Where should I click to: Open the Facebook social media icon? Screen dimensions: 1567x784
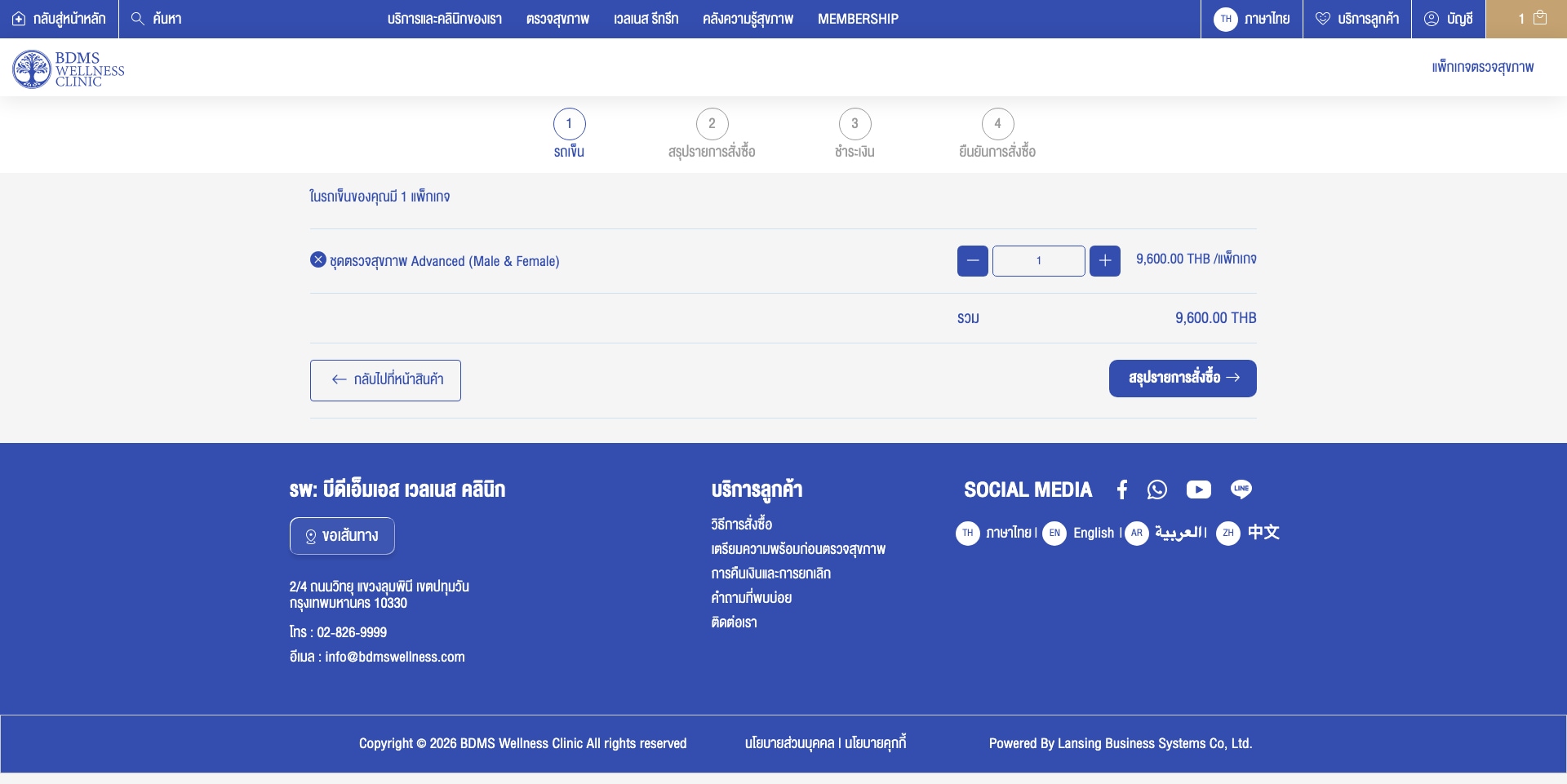pos(1121,489)
